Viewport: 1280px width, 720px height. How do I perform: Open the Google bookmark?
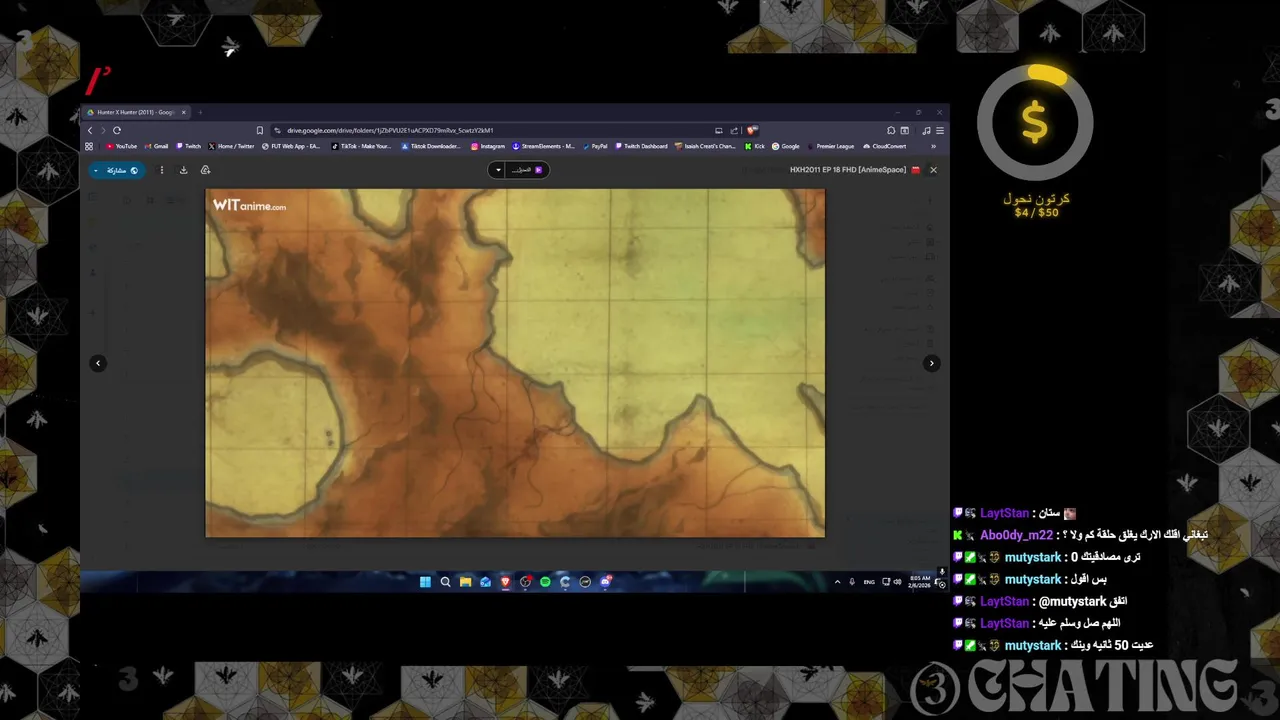point(786,146)
